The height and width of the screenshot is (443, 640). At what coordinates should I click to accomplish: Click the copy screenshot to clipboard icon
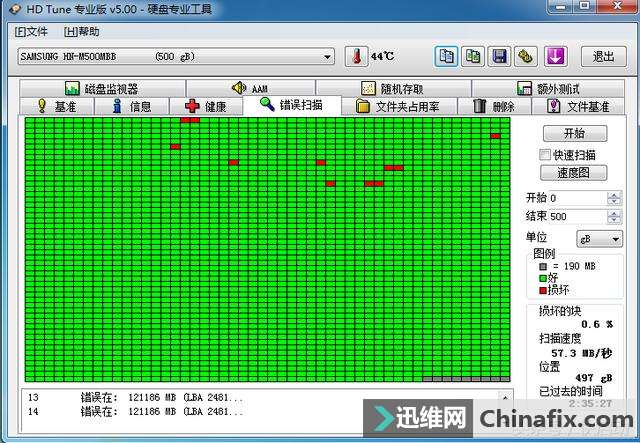(473, 56)
